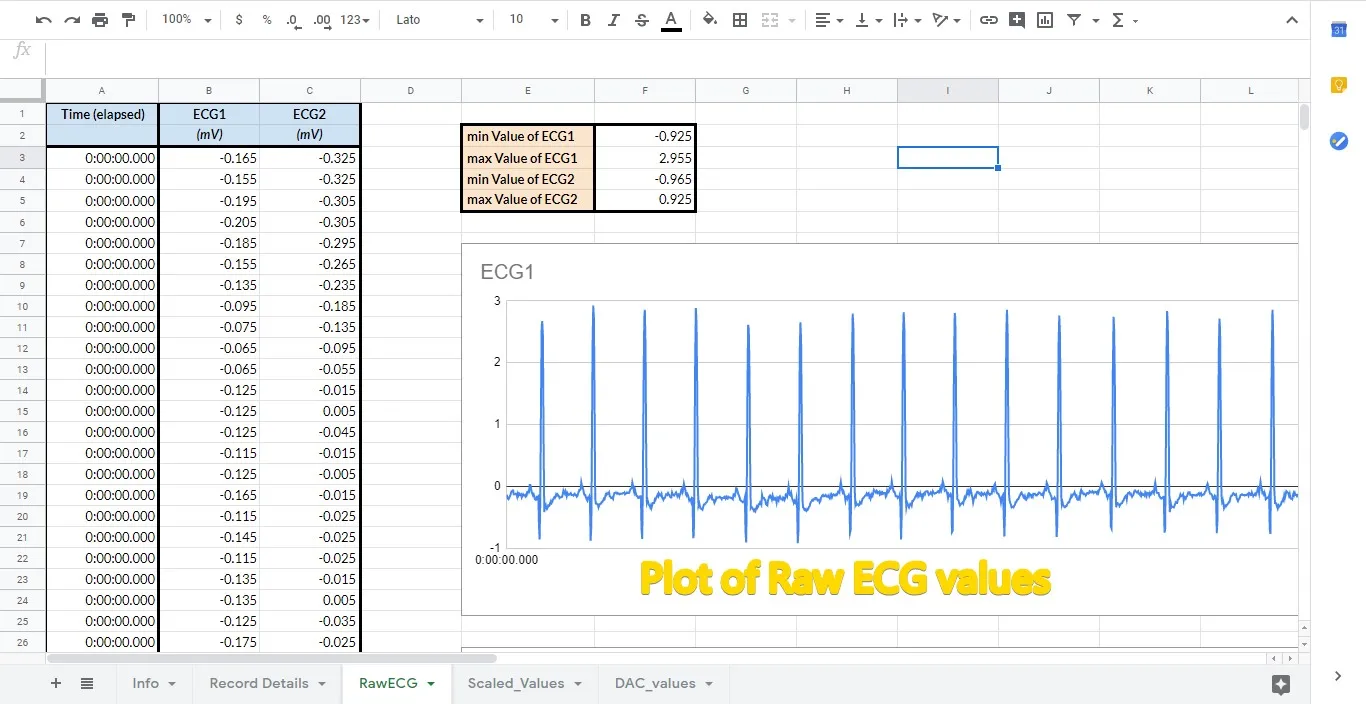1366x704 pixels.
Task: Click the Add Sheet plus button
Action: point(56,684)
